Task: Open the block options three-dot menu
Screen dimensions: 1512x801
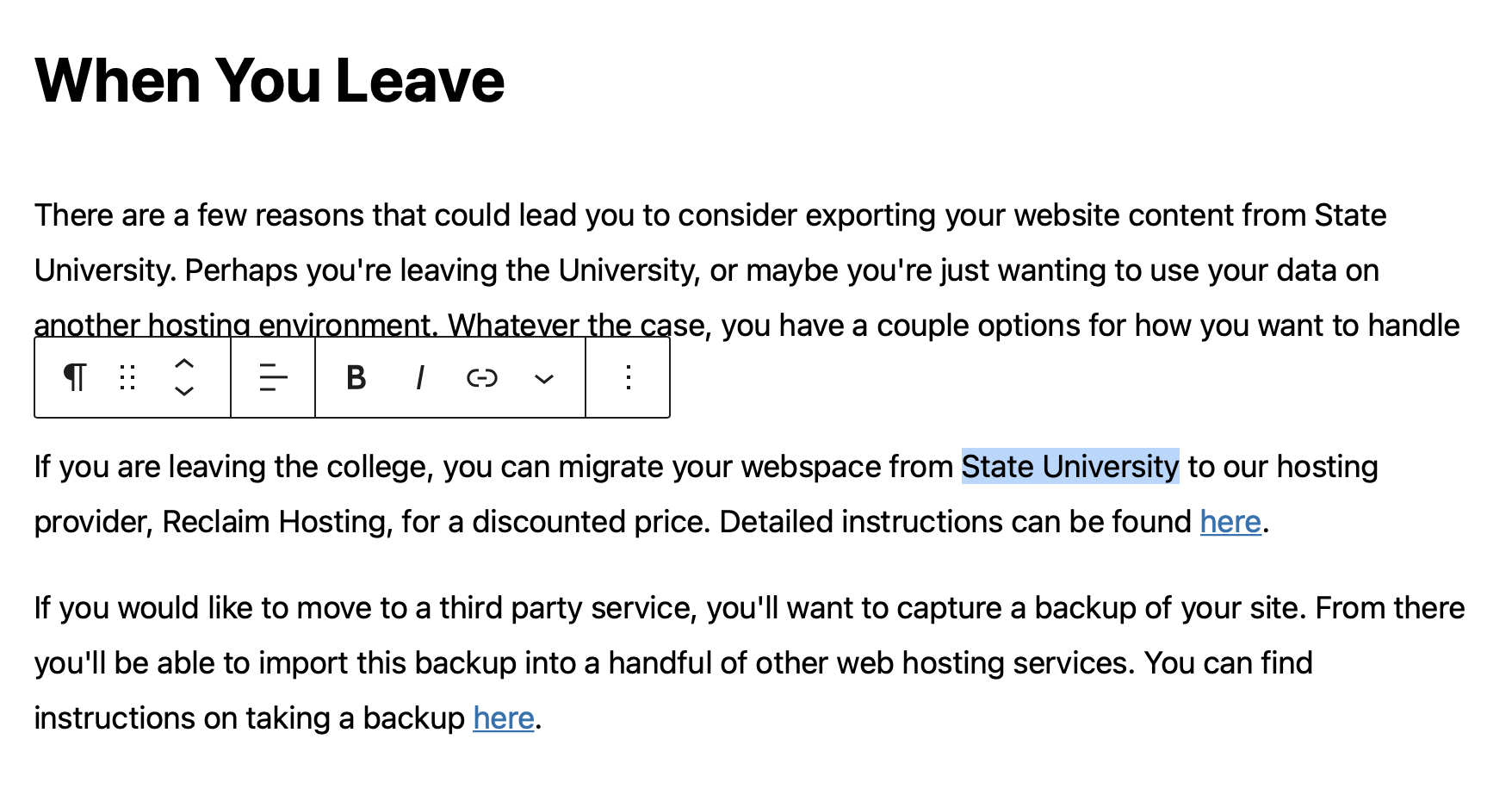Action: (629, 377)
